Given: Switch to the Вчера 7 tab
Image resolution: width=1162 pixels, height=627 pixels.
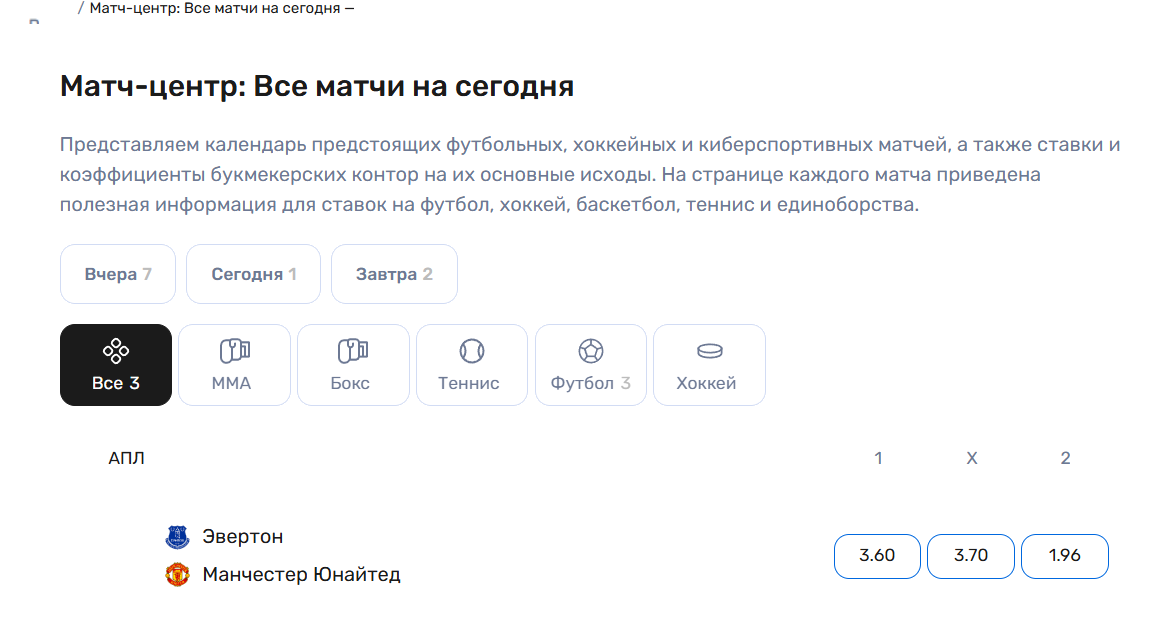Looking at the screenshot, I should point(117,273).
